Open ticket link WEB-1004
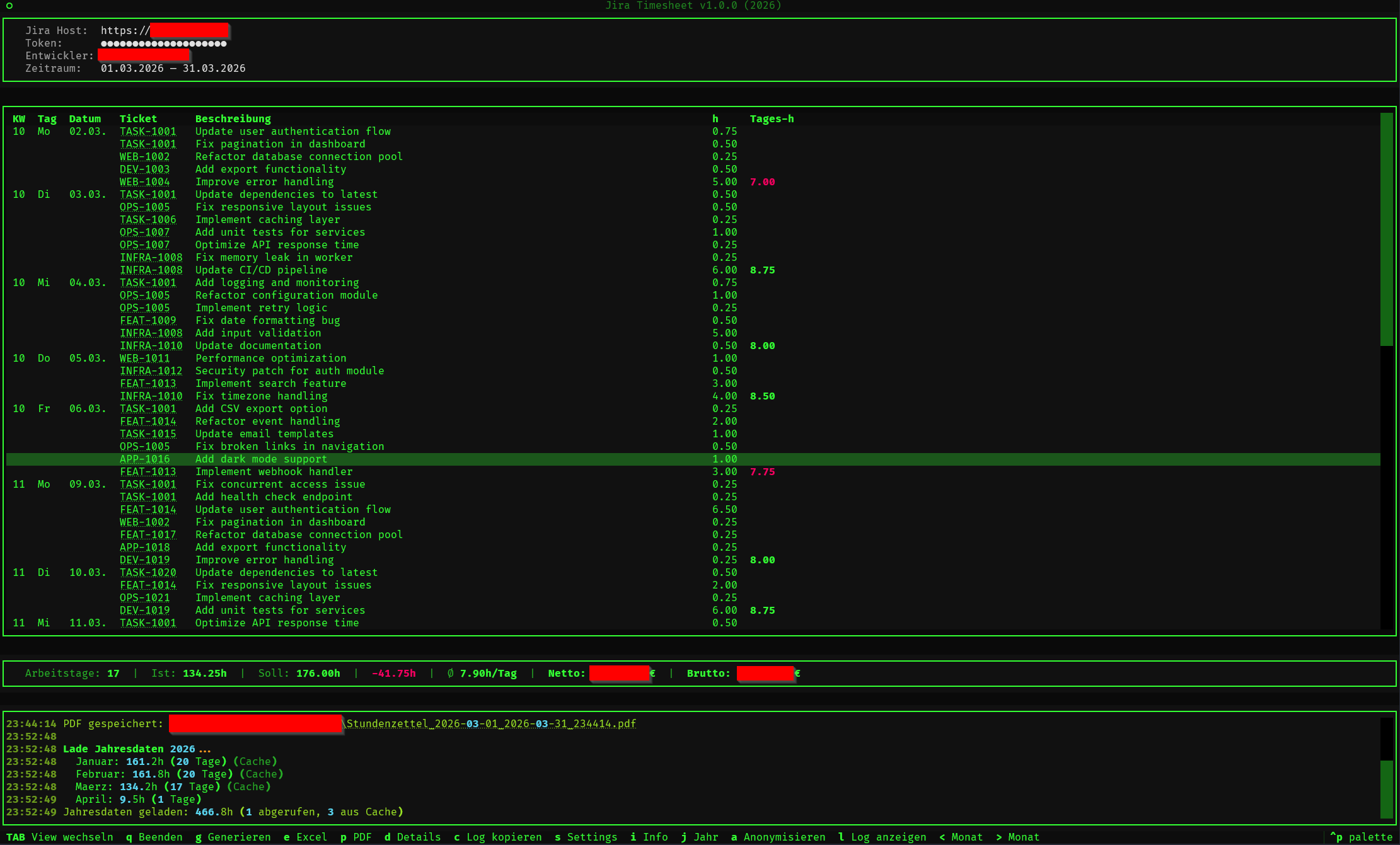 (145, 181)
